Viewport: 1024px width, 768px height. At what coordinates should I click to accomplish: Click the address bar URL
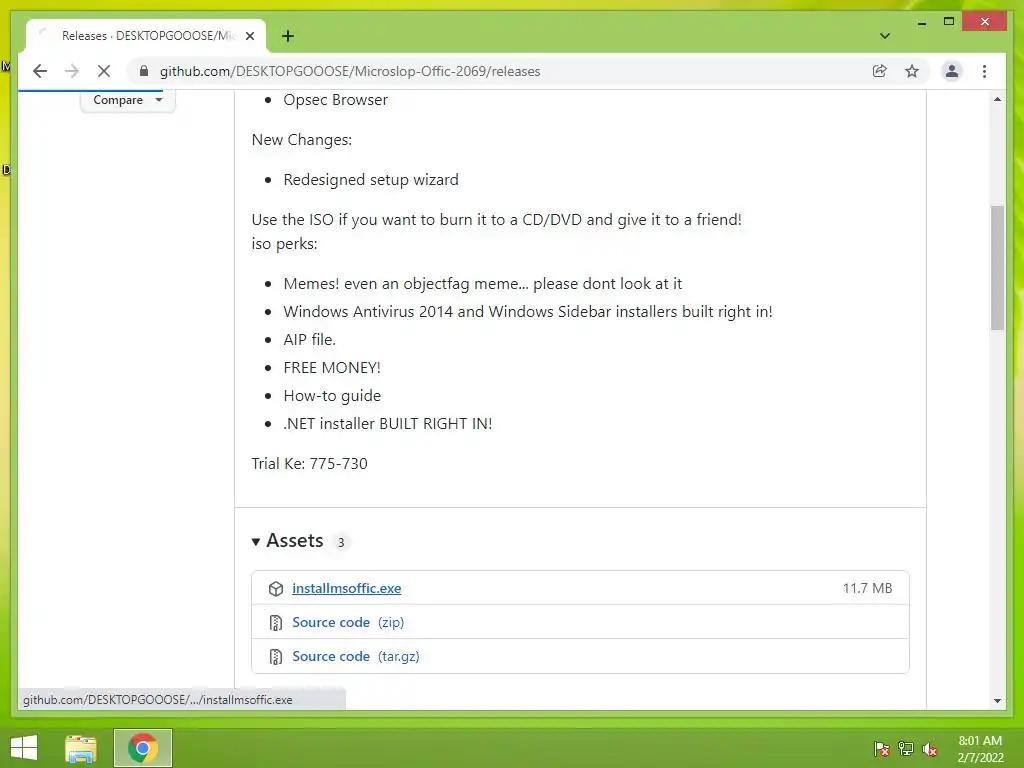tap(350, 71)
